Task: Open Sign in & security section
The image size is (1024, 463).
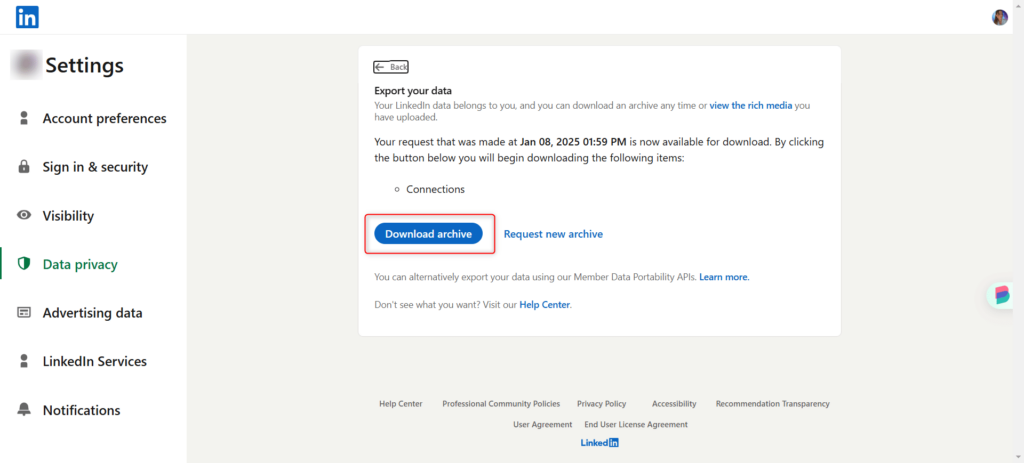Action: [x=95, y=167]
